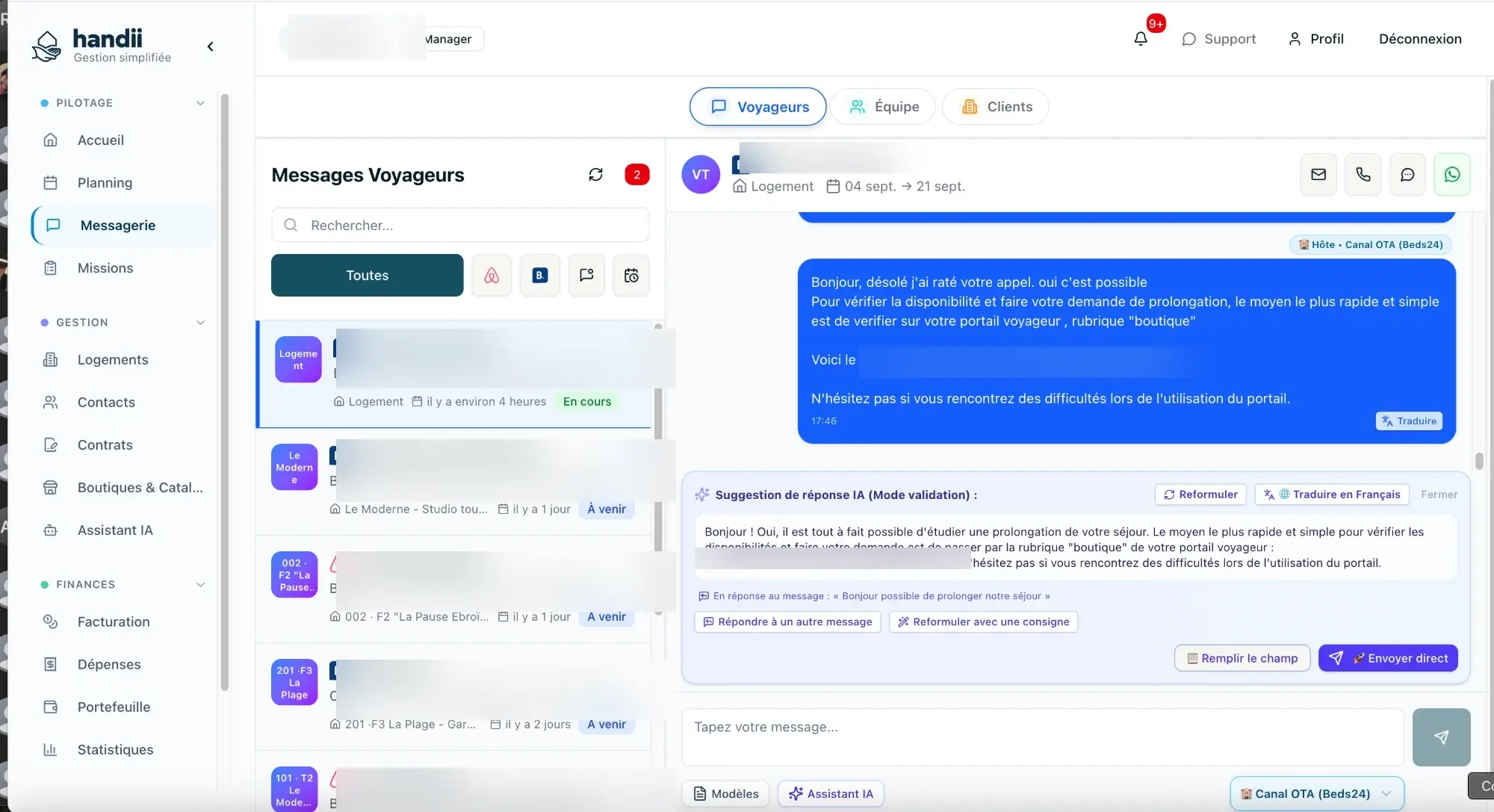Click the red unread count badge
Screen dimensions: 1494x812
(637, 174)
